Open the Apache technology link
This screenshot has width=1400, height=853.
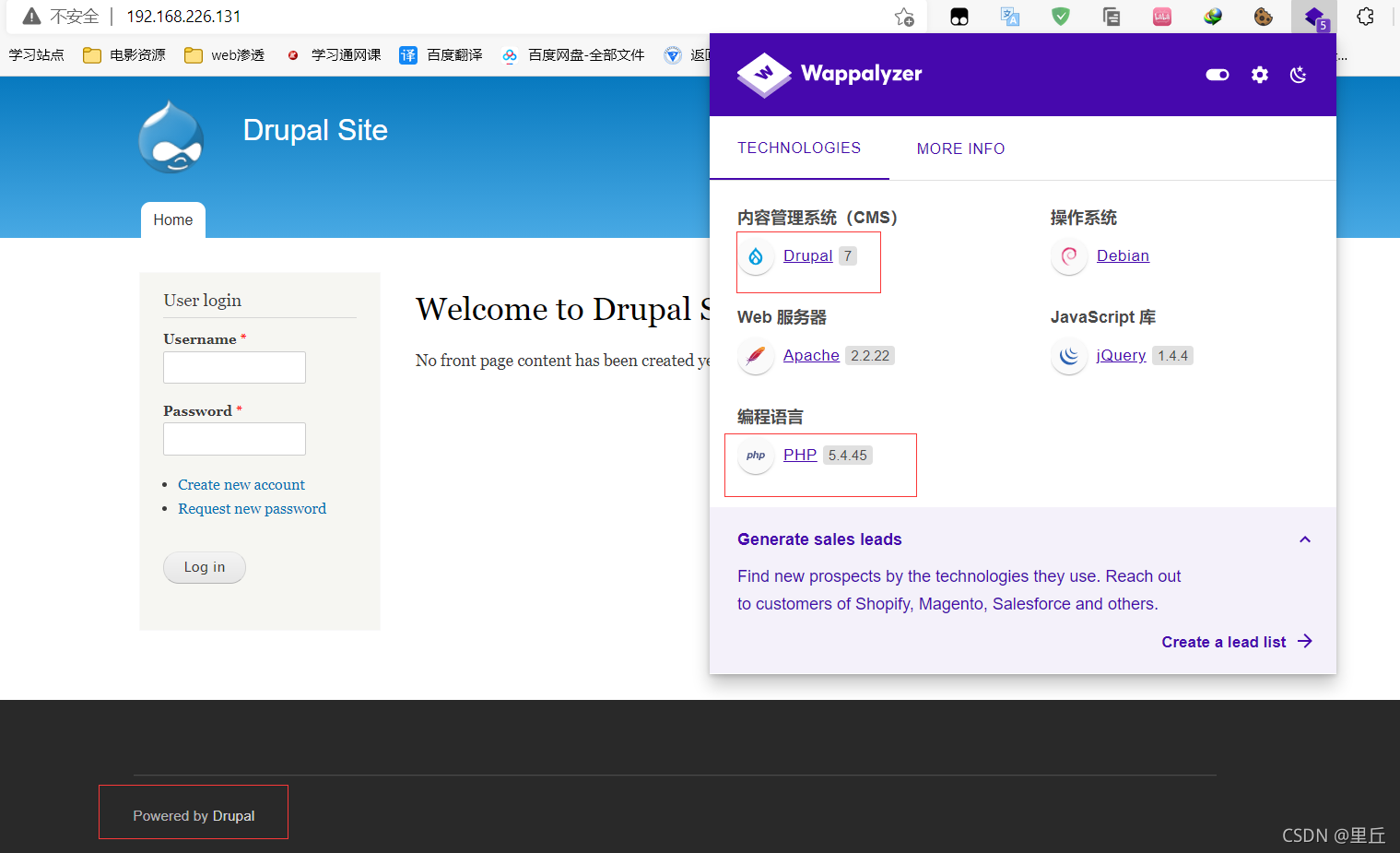[x=811, y=355]
